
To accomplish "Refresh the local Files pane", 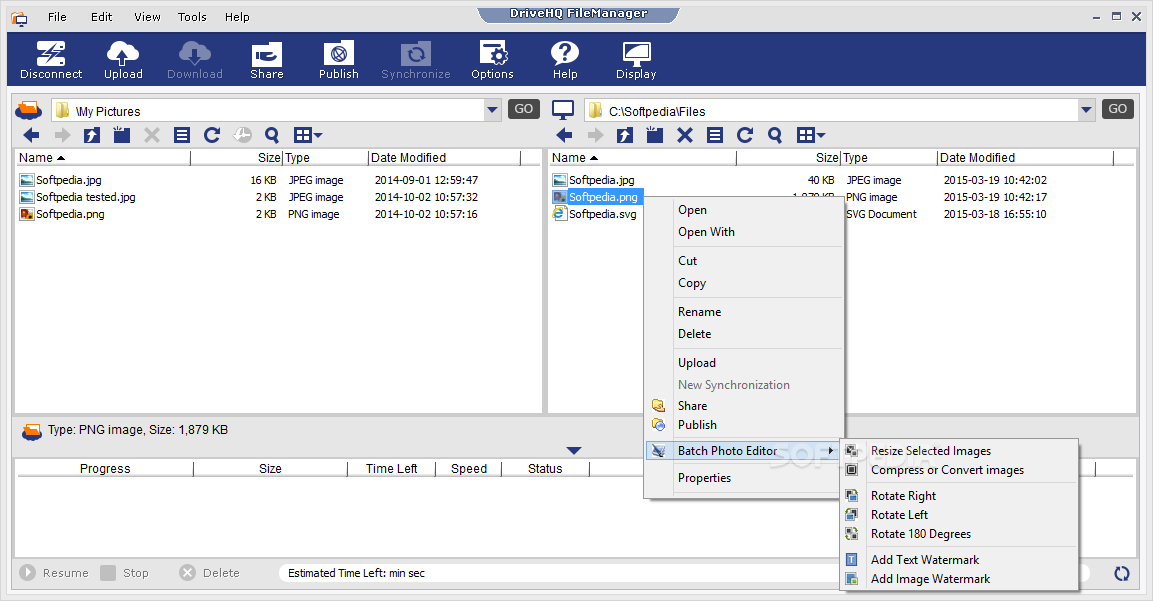I will (745, 135).
